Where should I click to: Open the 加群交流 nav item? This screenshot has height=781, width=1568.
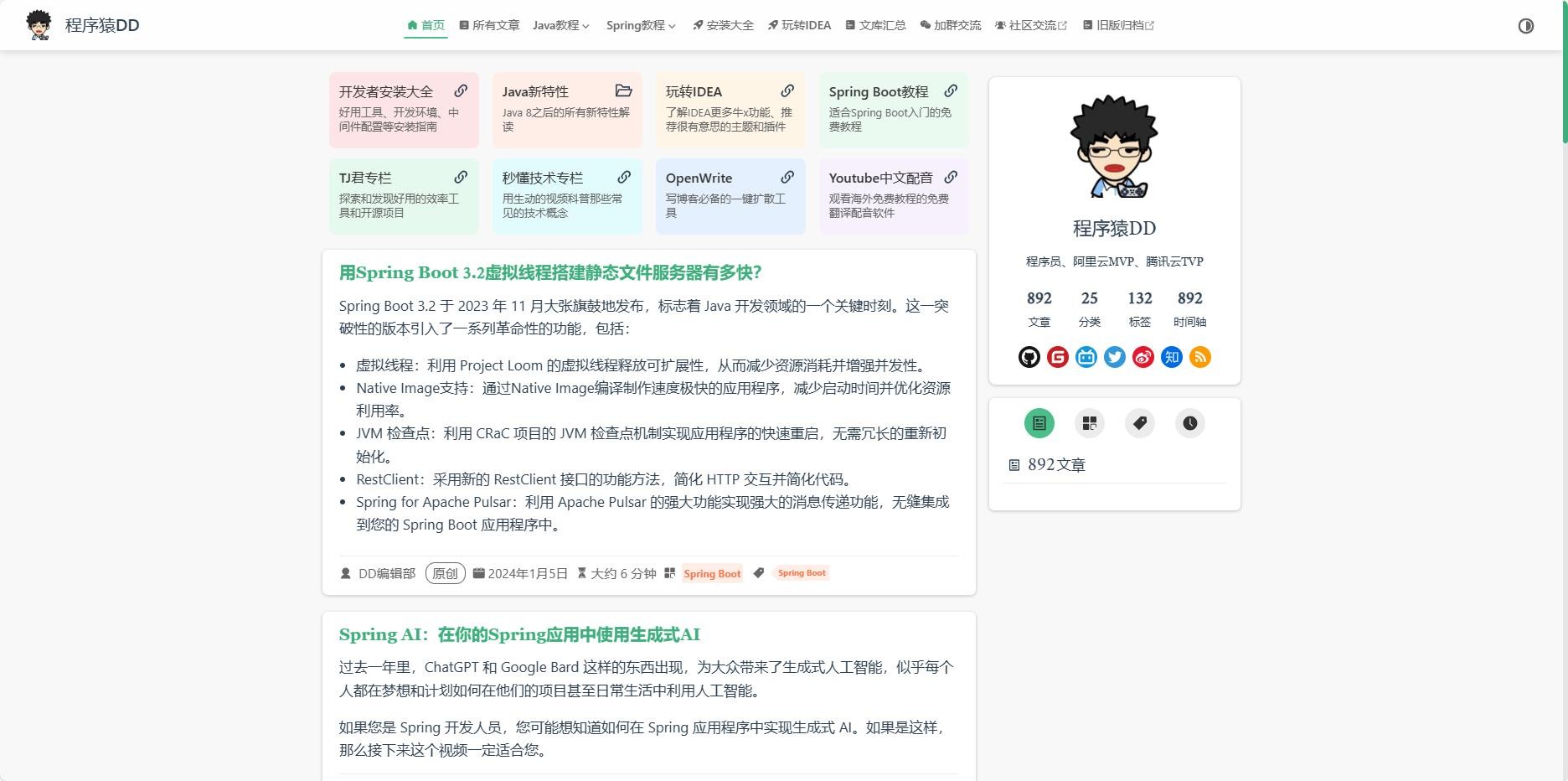click(x=950, y=25)
